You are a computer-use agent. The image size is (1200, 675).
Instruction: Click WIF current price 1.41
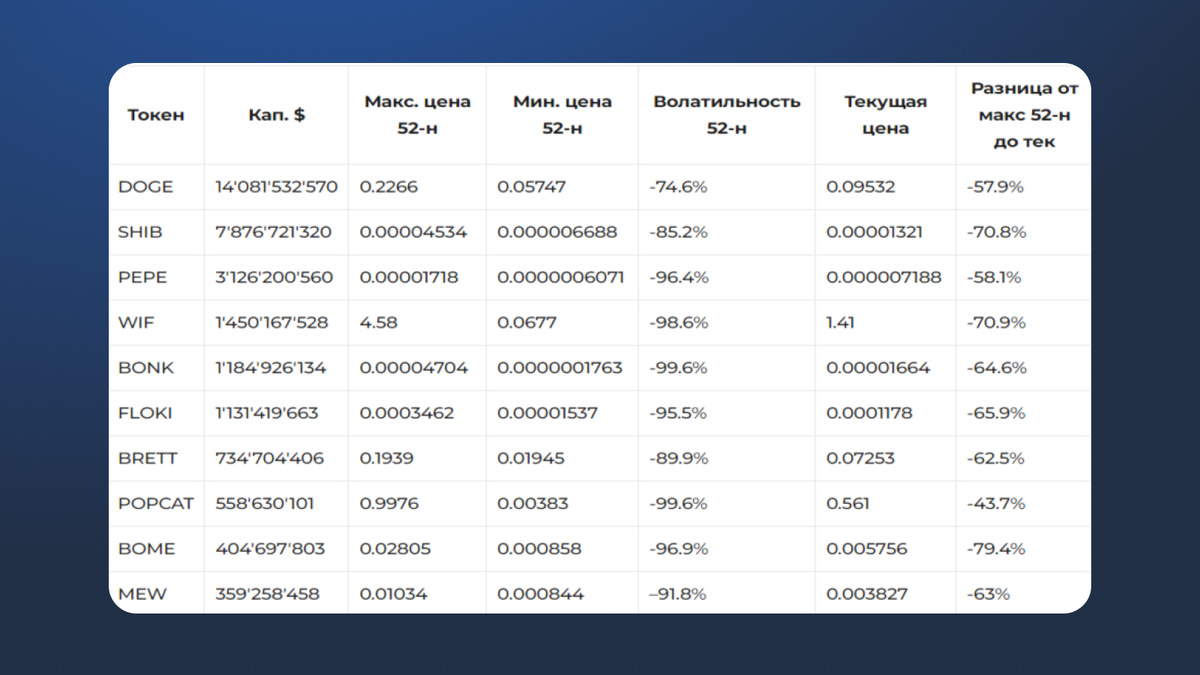840,323
